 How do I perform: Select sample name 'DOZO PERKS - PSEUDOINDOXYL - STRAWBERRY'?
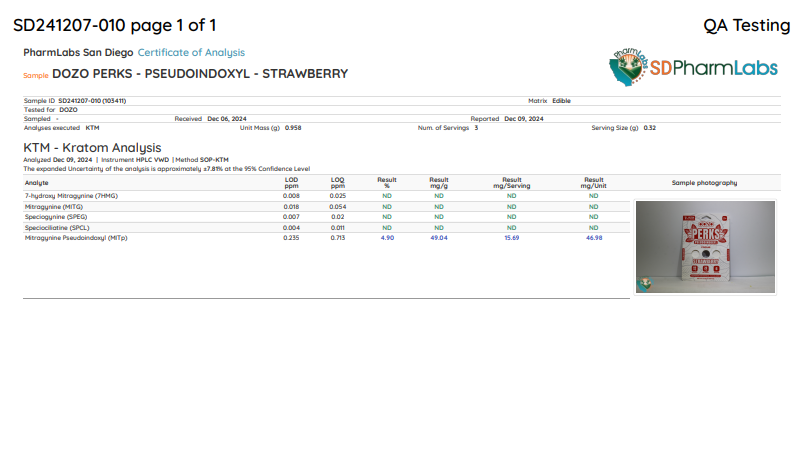200,74
